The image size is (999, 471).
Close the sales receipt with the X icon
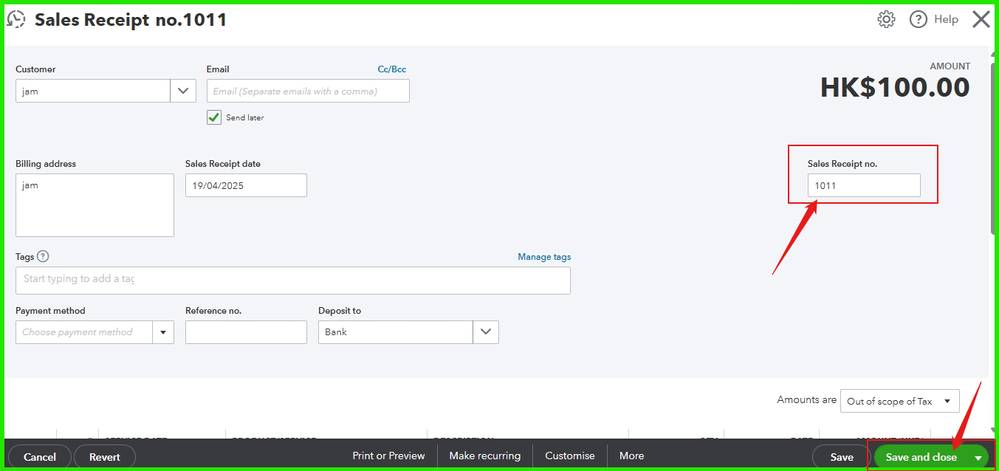(x=981, y=19)
